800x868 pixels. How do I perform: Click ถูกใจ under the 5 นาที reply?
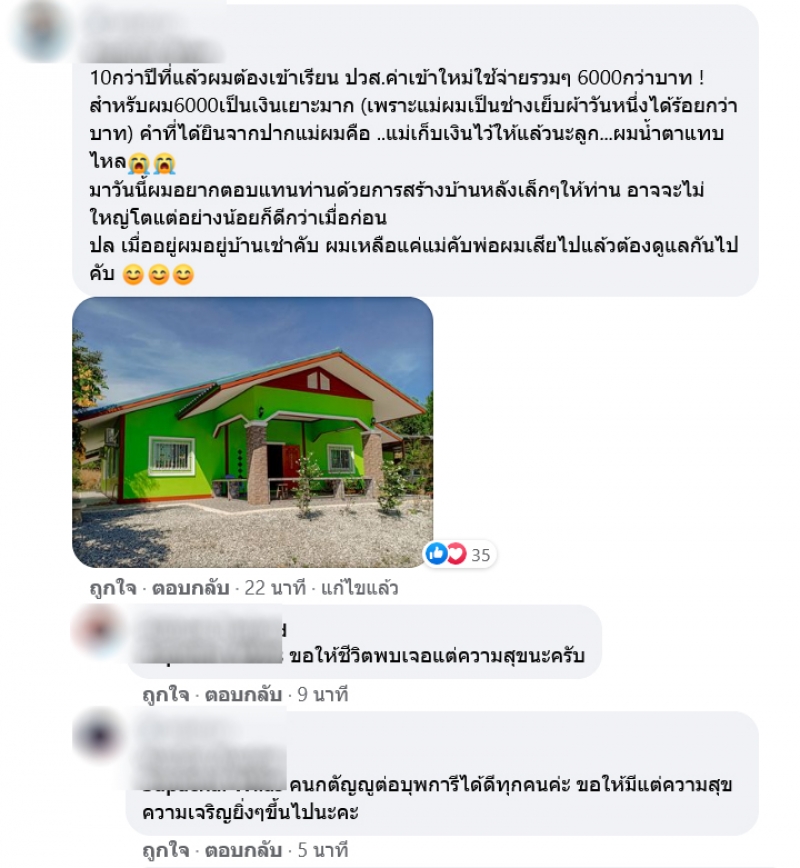click(x=166, y=850)
